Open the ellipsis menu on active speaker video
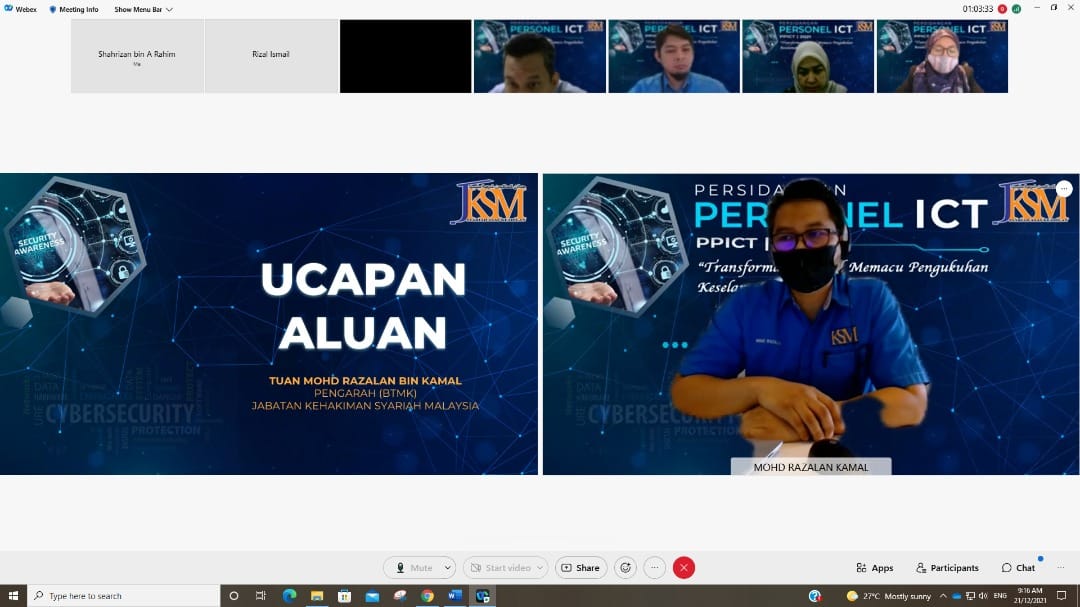 point(1064,188)
